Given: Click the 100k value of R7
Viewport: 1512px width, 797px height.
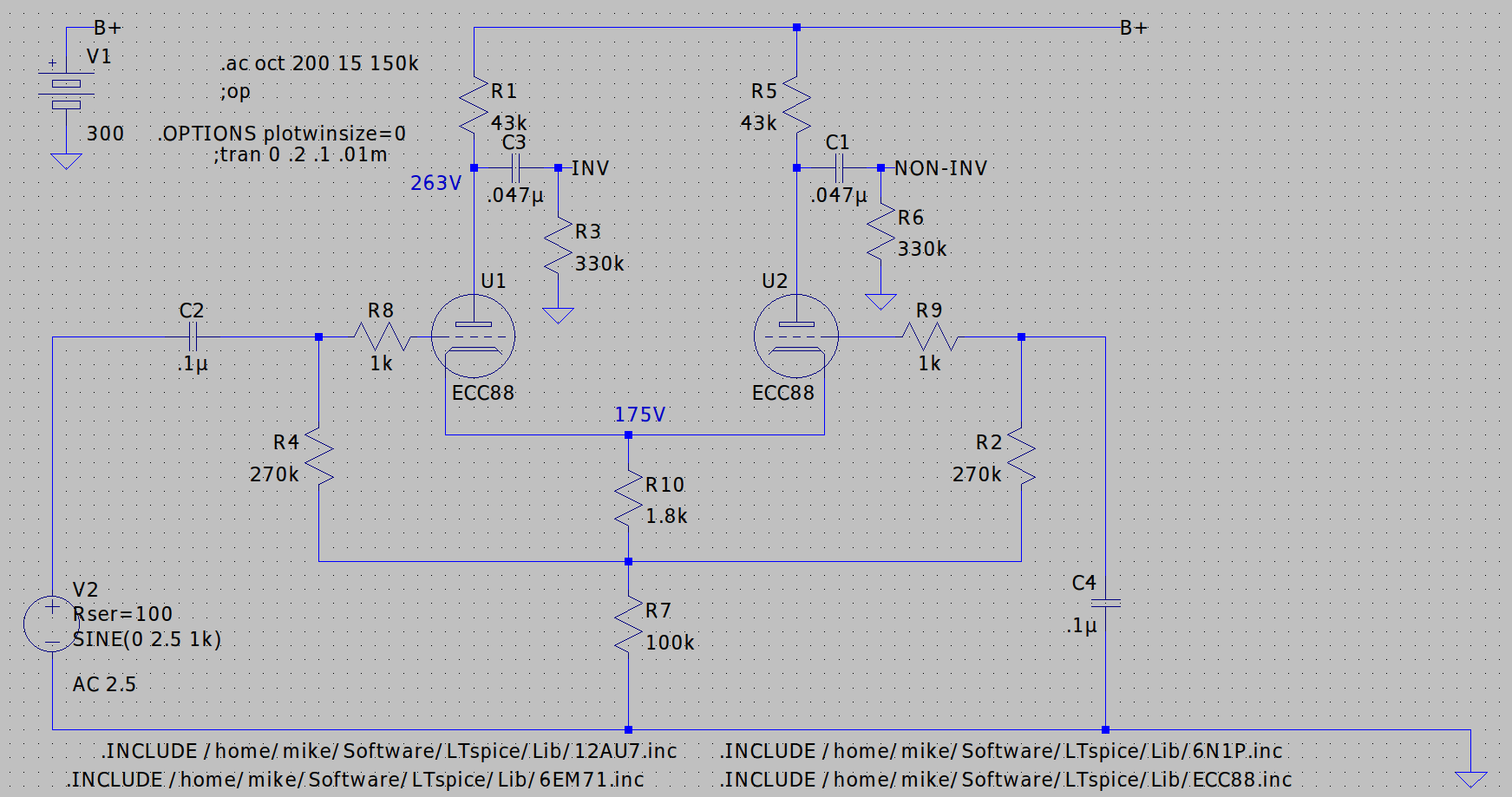Looking at the screenshot, I should [670, 643].
